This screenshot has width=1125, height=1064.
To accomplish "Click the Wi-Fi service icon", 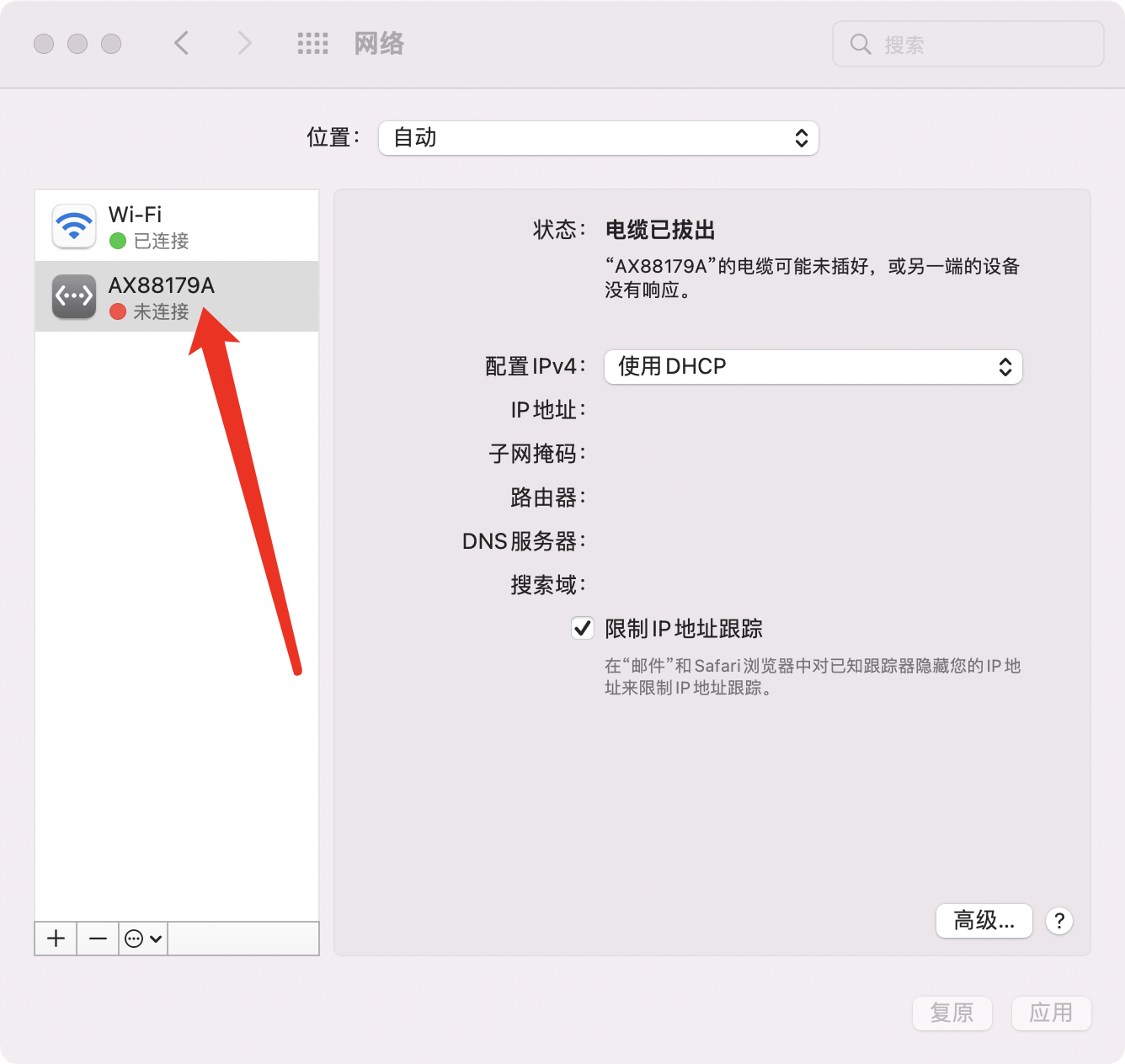I will pyautogui.click(x=74, y=226).
